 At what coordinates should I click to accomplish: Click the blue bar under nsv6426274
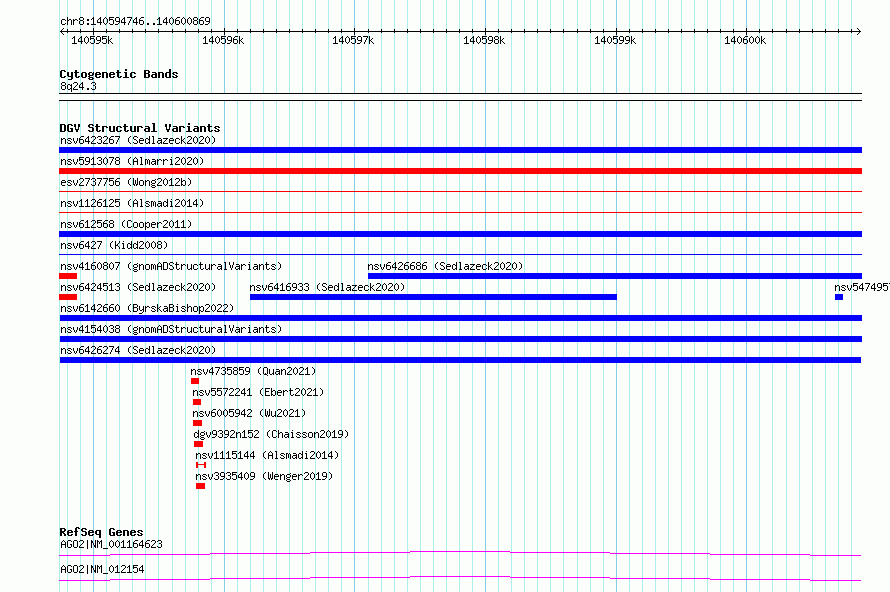pos(460,360)
